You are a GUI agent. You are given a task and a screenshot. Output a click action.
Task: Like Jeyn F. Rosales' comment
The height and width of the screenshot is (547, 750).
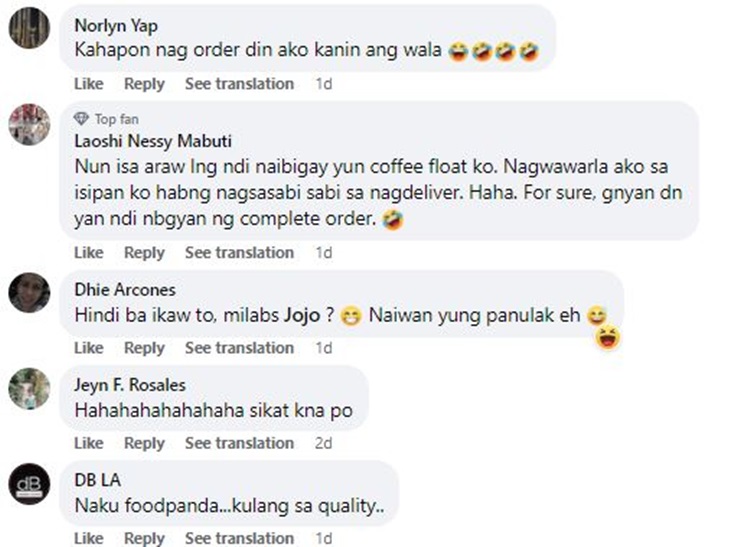point(88,443)
